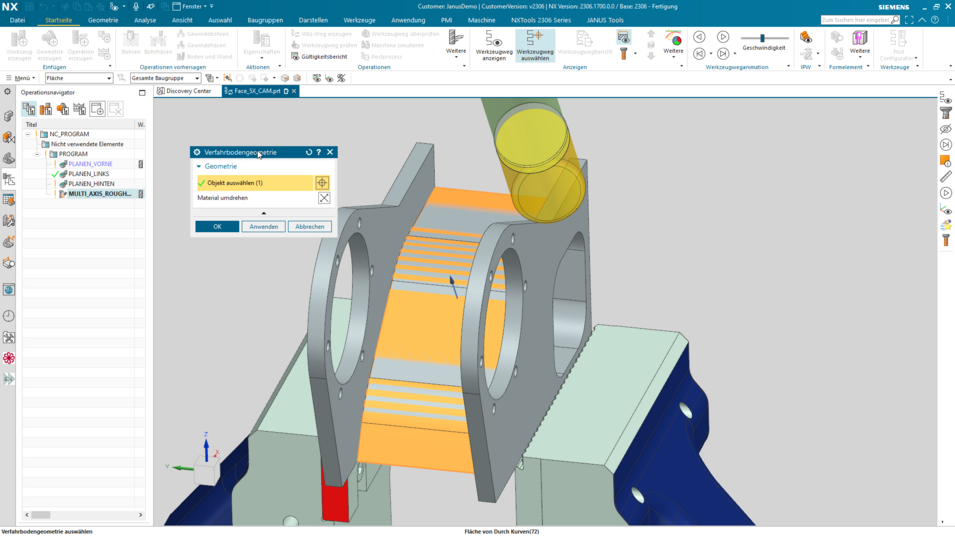The image size is (955, 537).
Task: Open resource bar settings gear
Action: 7,92
